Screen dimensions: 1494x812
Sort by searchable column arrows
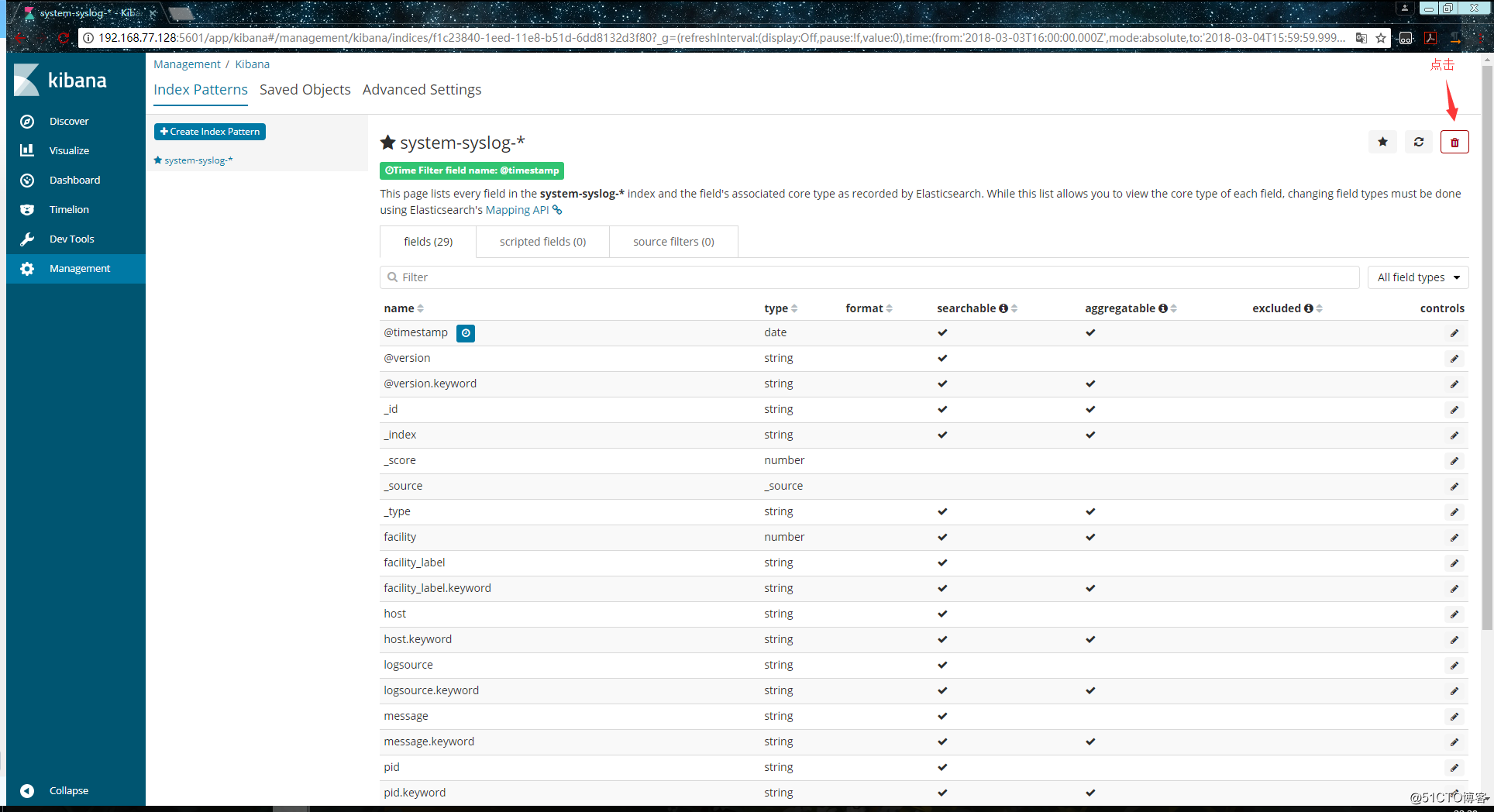pyautogui.click(x=1014, y=308)
